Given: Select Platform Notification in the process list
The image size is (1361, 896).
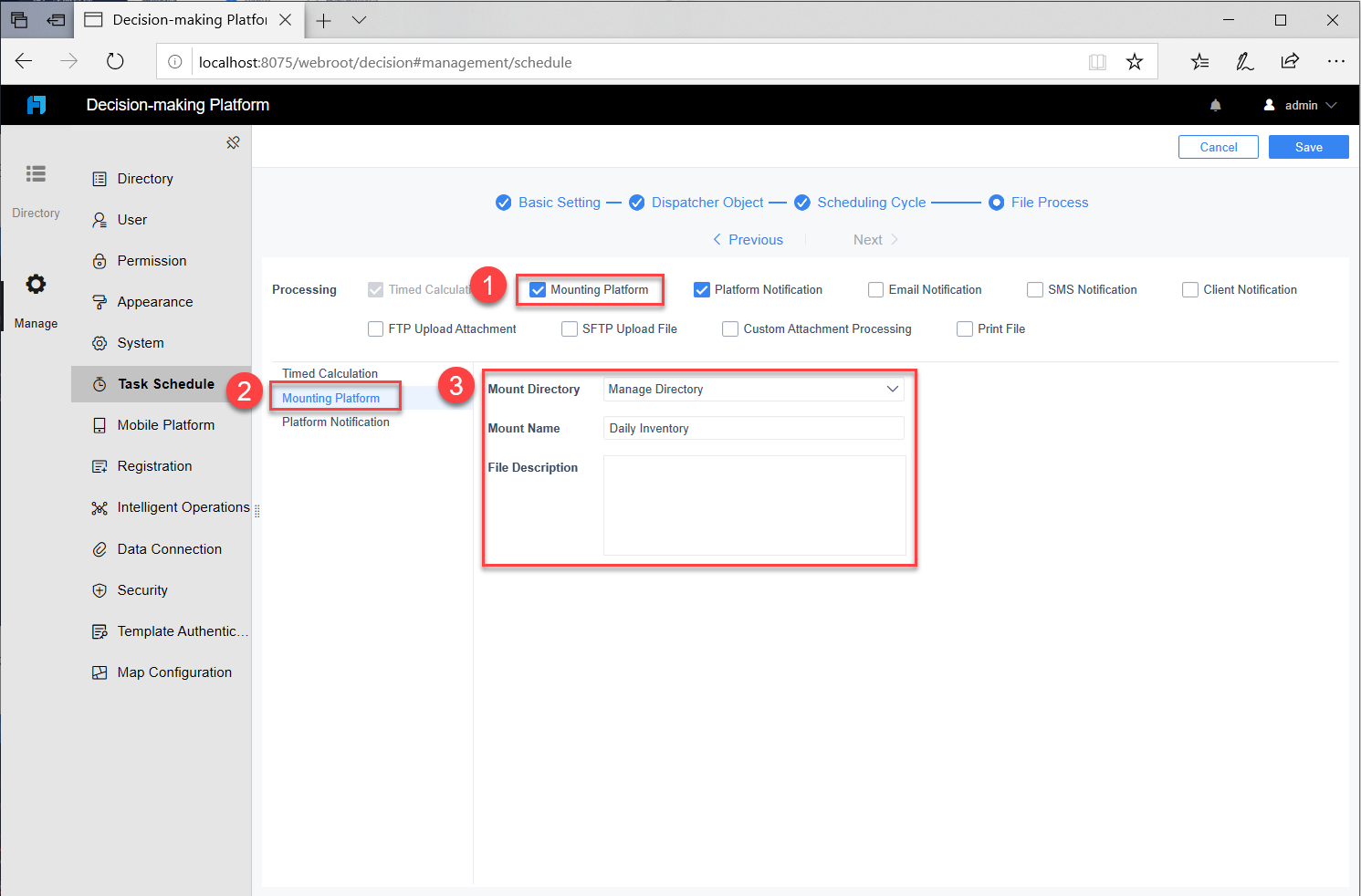Looking at the screenshot, I should [x=335, y=422].
